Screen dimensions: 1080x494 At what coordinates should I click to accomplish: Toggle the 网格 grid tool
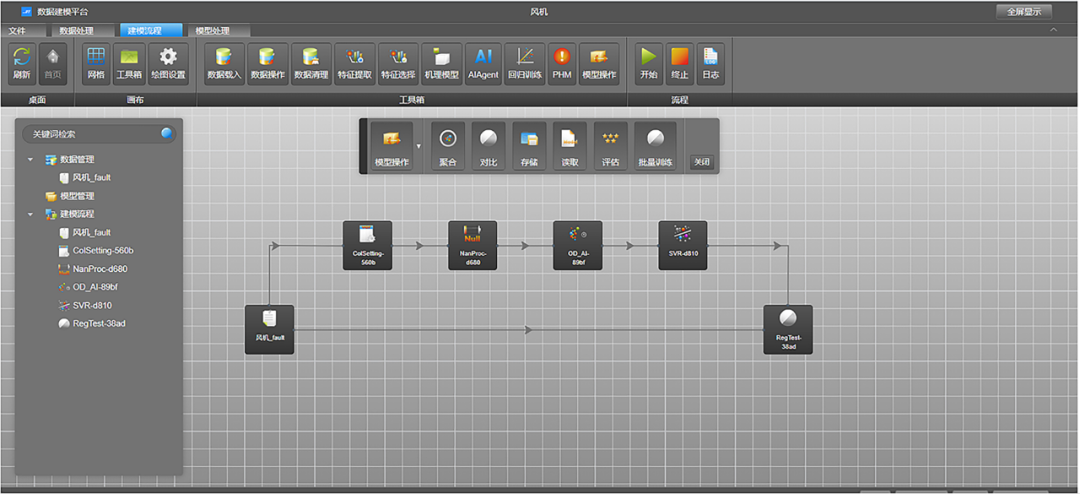click(x=96, y=64)
